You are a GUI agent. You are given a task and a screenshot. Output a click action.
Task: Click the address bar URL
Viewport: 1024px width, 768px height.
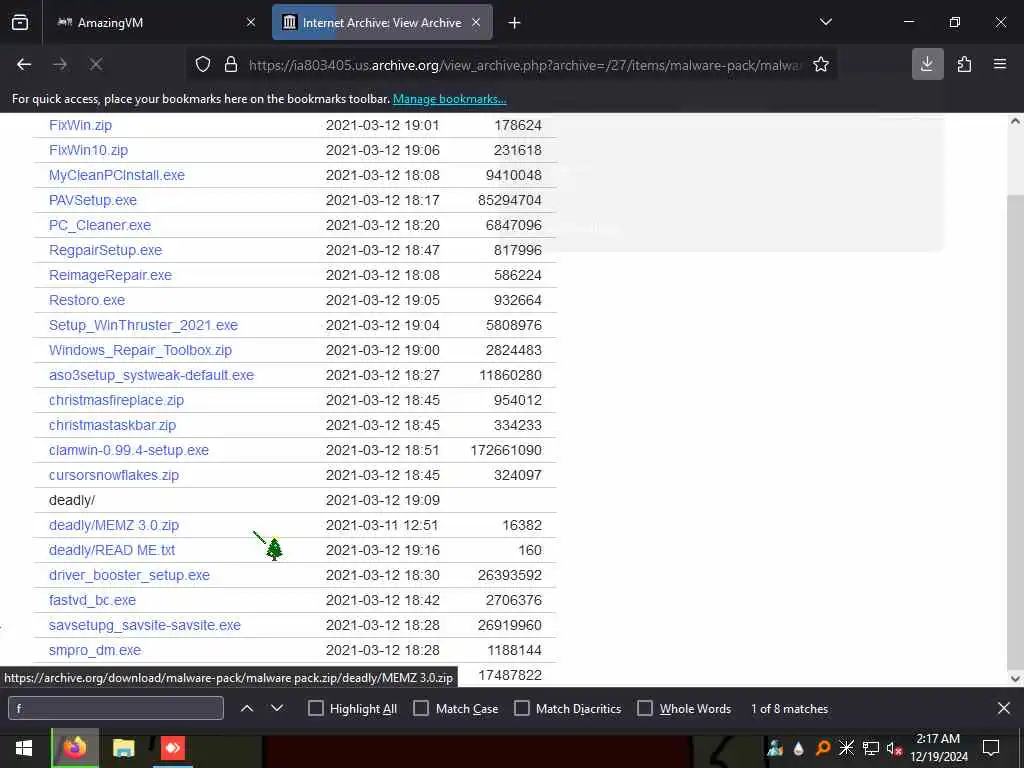[x=524, y=65]
